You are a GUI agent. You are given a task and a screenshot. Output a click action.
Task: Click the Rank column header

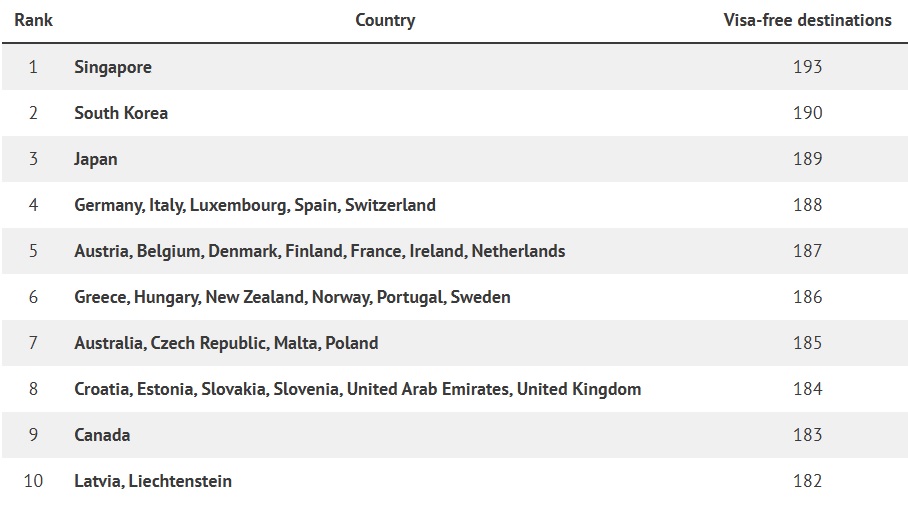pos(33,20)
